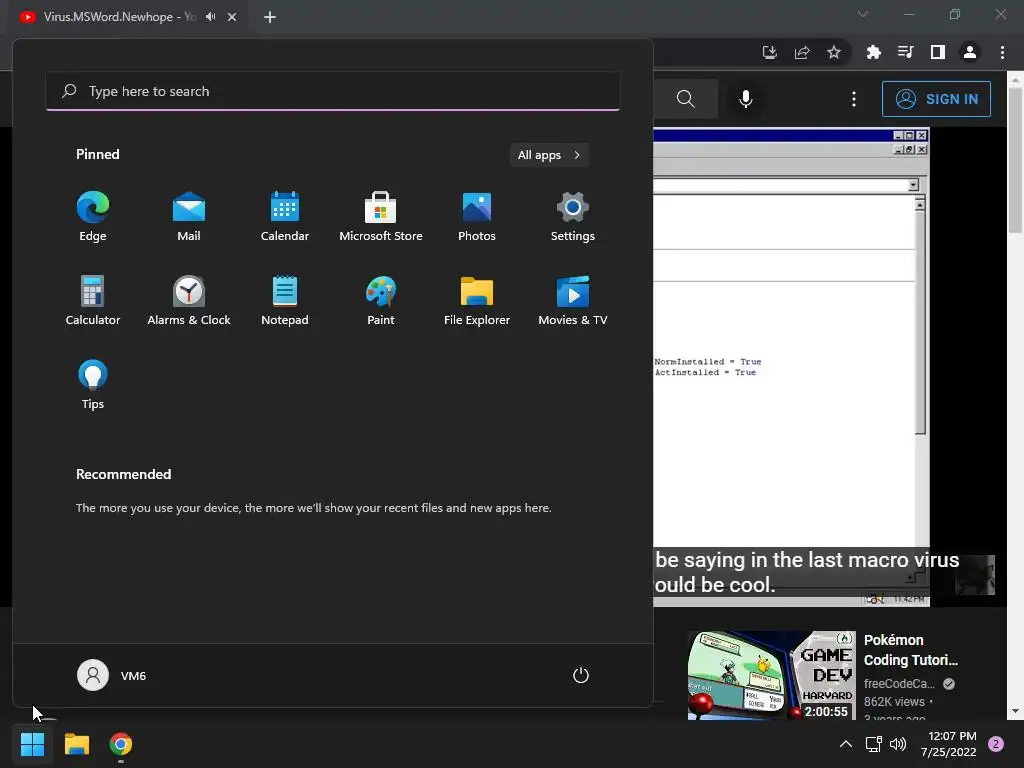
Task: Open Chrome extensions puzzle icon
Action: (x=873, y=52)
